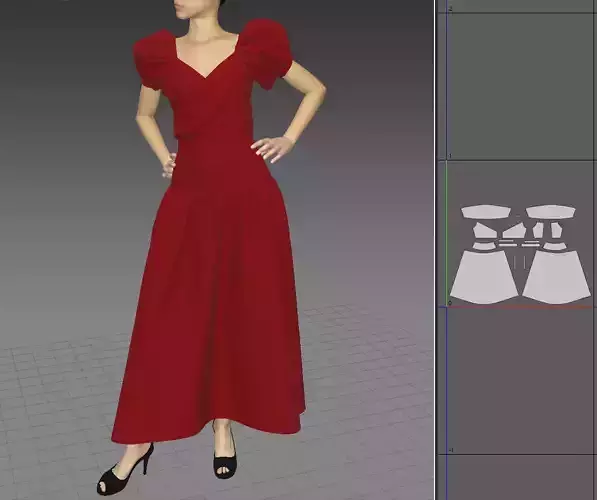
Task: Select the left skirt pattern piece
Action: click(x=484, y=277)
